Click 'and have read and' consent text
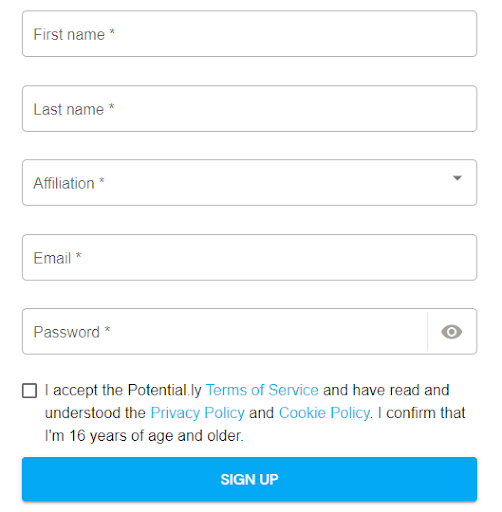This screenshot has height=512, width=502. click(x=386, y=390)
